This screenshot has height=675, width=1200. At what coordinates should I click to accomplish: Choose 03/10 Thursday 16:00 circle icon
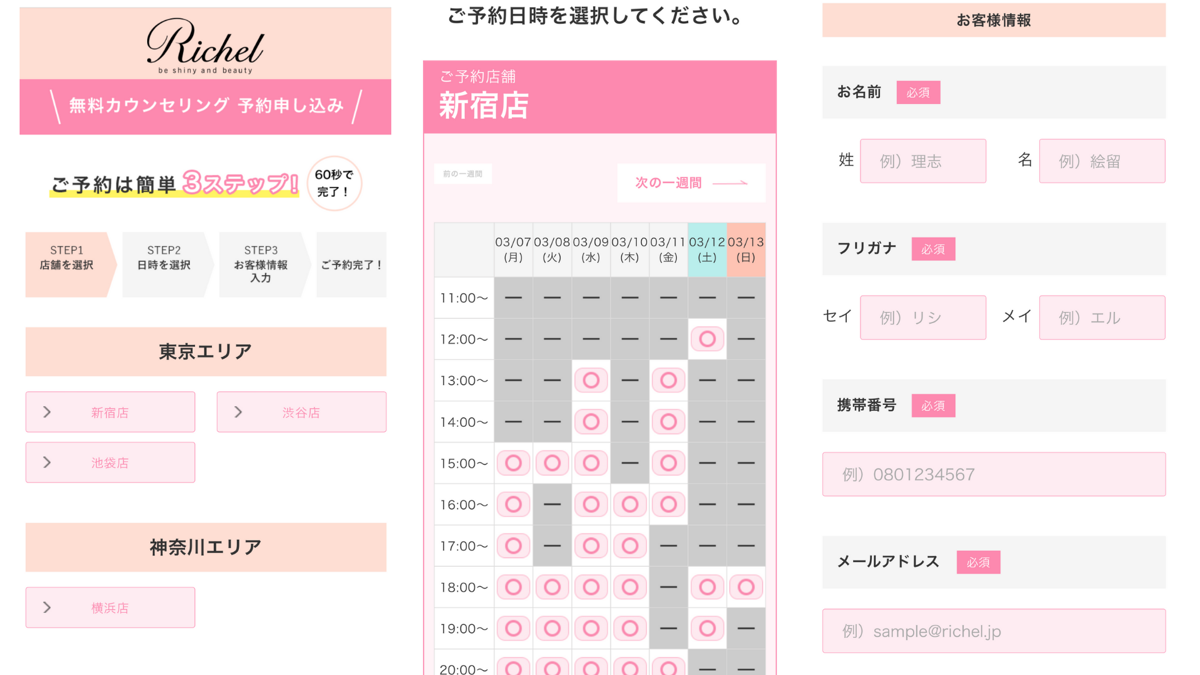click(x=629, y=504)
